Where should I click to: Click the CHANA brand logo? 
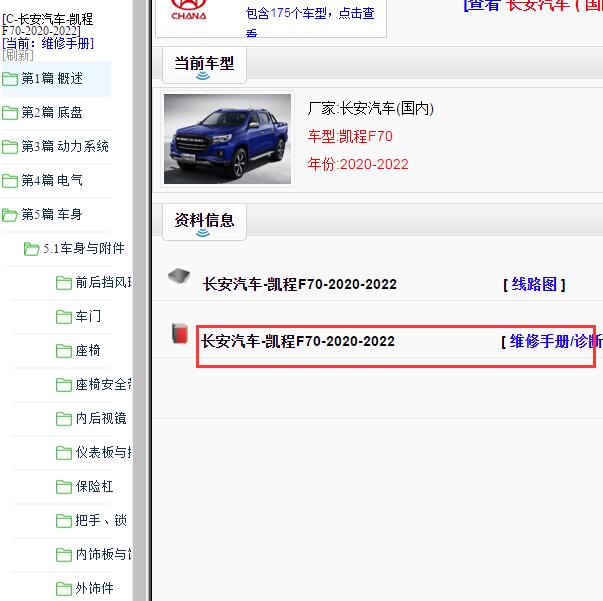tap(189, 10)
